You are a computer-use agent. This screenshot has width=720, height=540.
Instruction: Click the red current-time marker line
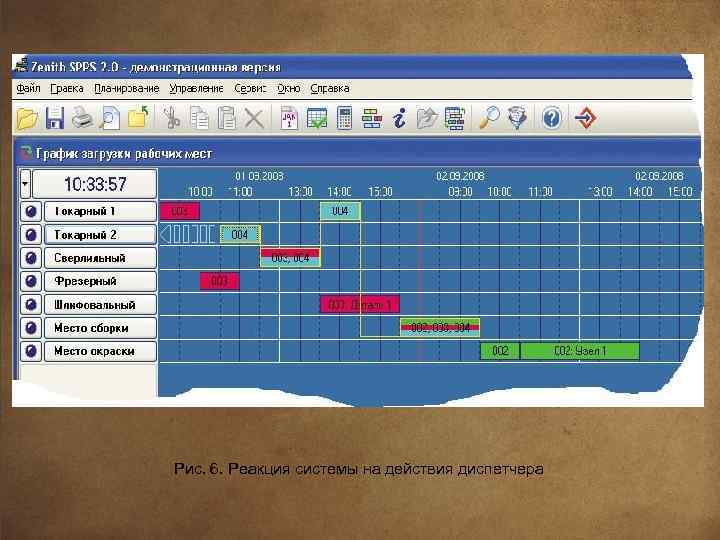[419, 281]
